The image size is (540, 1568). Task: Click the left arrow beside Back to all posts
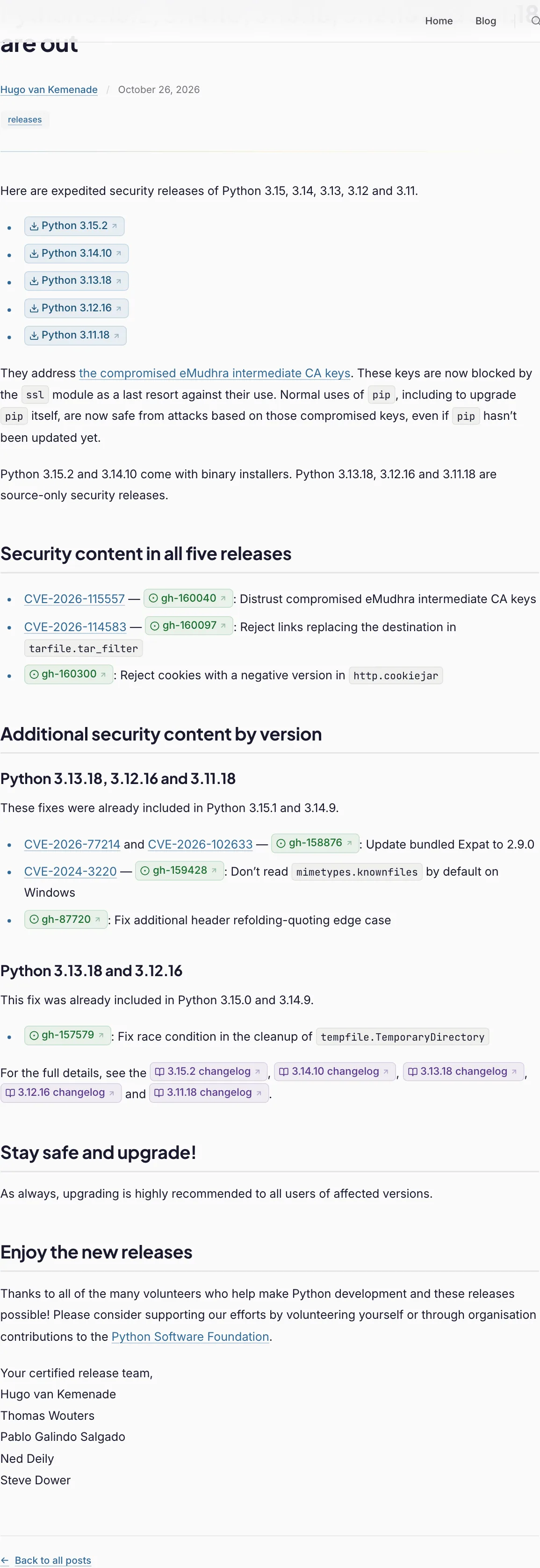(5, 1560)
